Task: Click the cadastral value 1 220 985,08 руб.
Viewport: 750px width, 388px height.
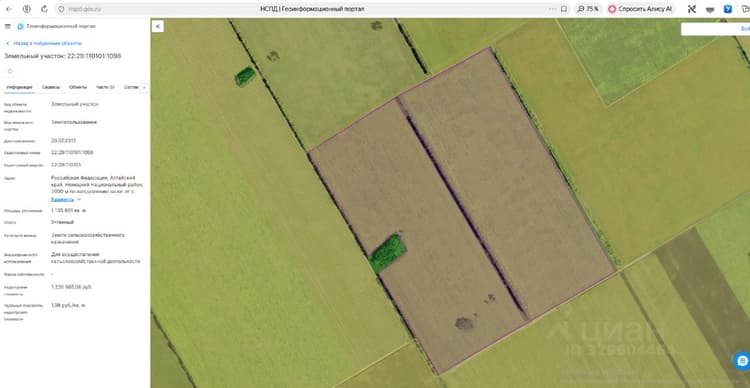Action: tap(72, 287)
